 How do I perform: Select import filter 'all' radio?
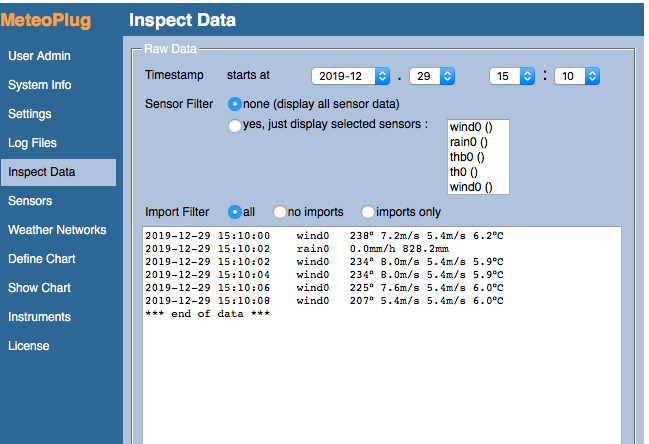tap(235, 212)
